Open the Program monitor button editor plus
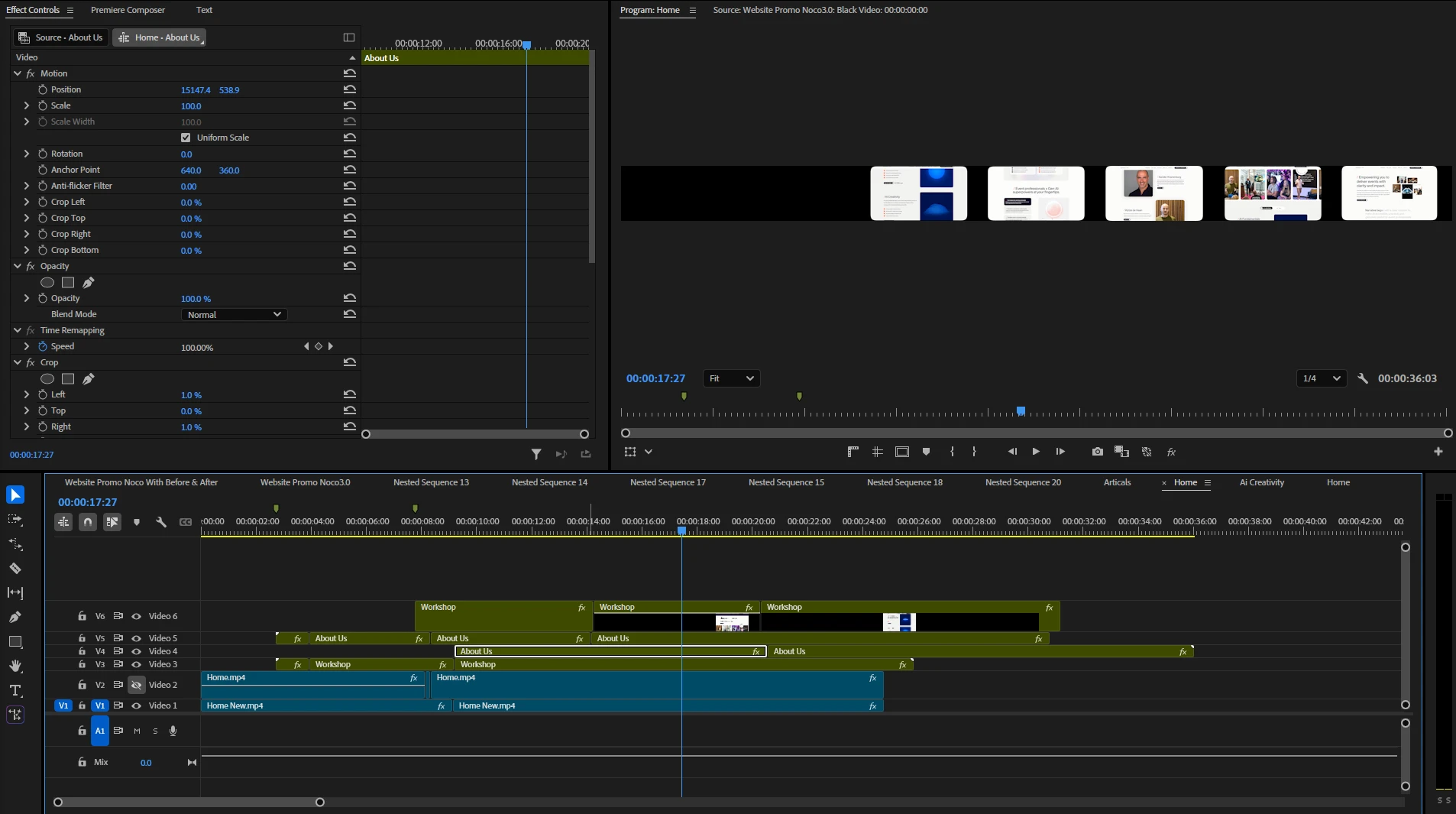The image size is (1456, 814). click(1438, 452)
